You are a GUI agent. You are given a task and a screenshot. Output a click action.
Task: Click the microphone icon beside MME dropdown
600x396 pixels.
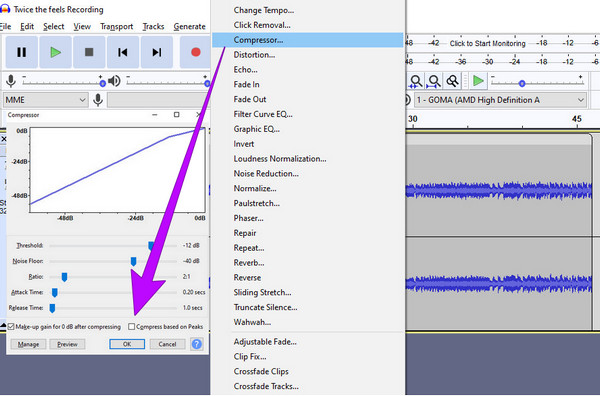pyautogui.click(x=98, y=100)
